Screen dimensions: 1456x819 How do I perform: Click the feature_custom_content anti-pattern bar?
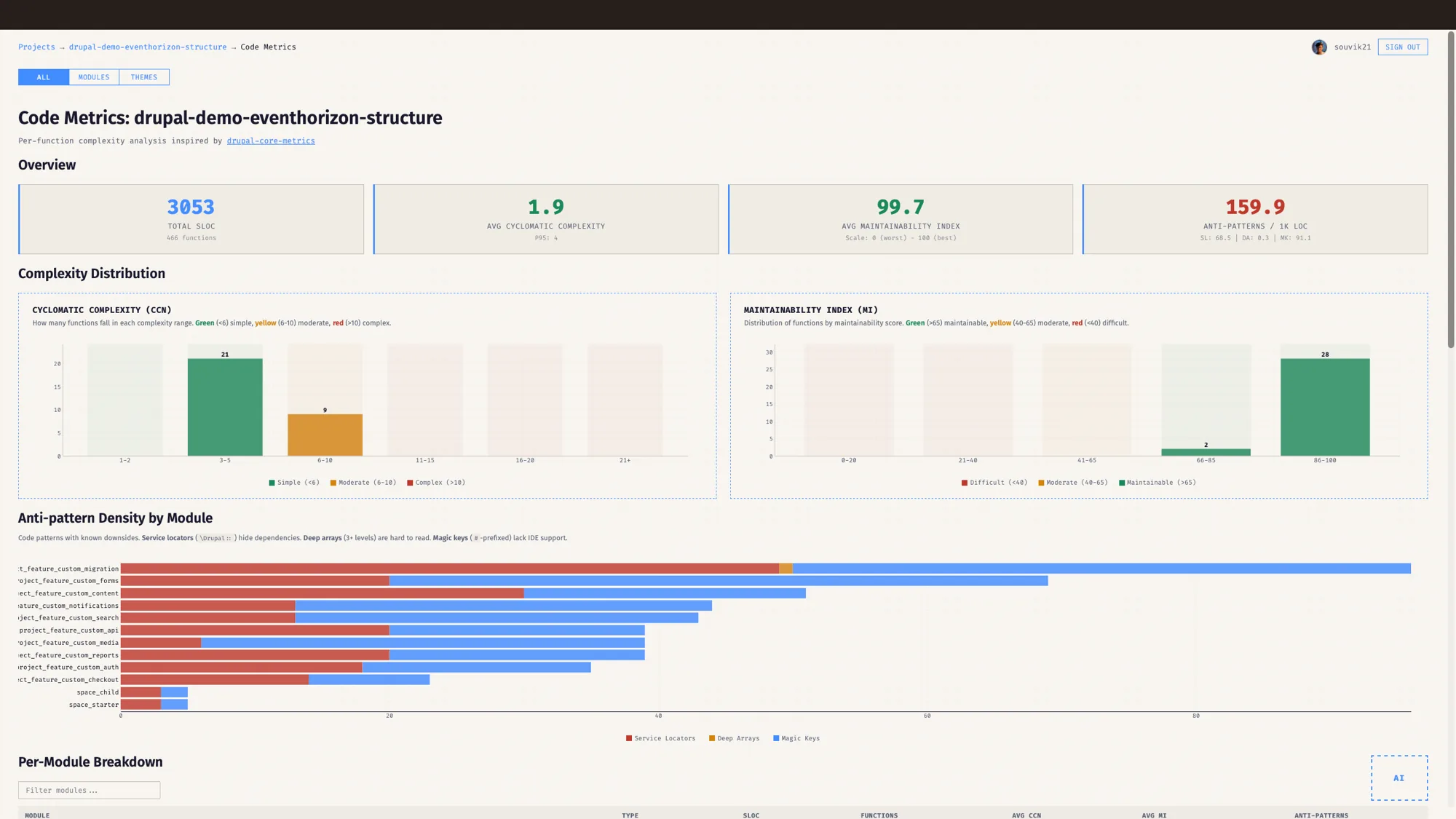(x=463, y=593)
